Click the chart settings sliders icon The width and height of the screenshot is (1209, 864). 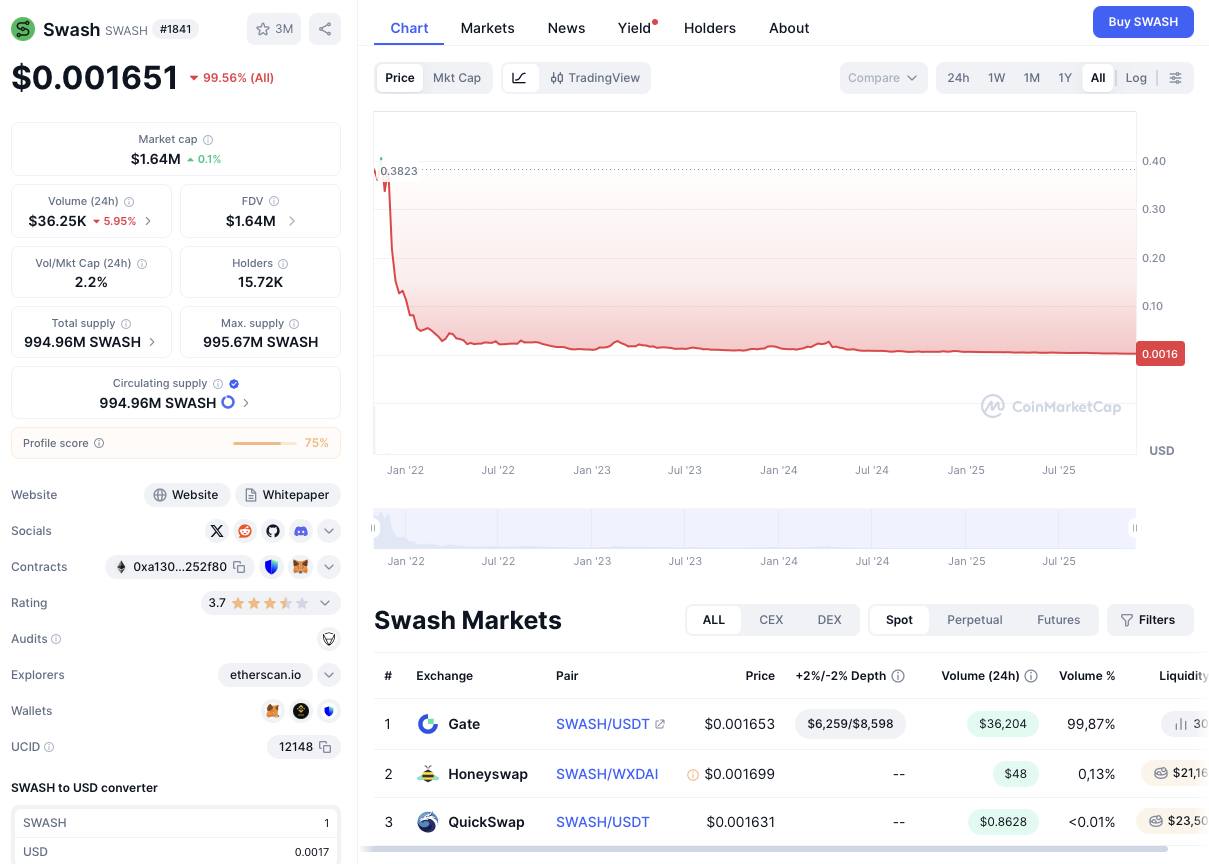point(1175,78)
